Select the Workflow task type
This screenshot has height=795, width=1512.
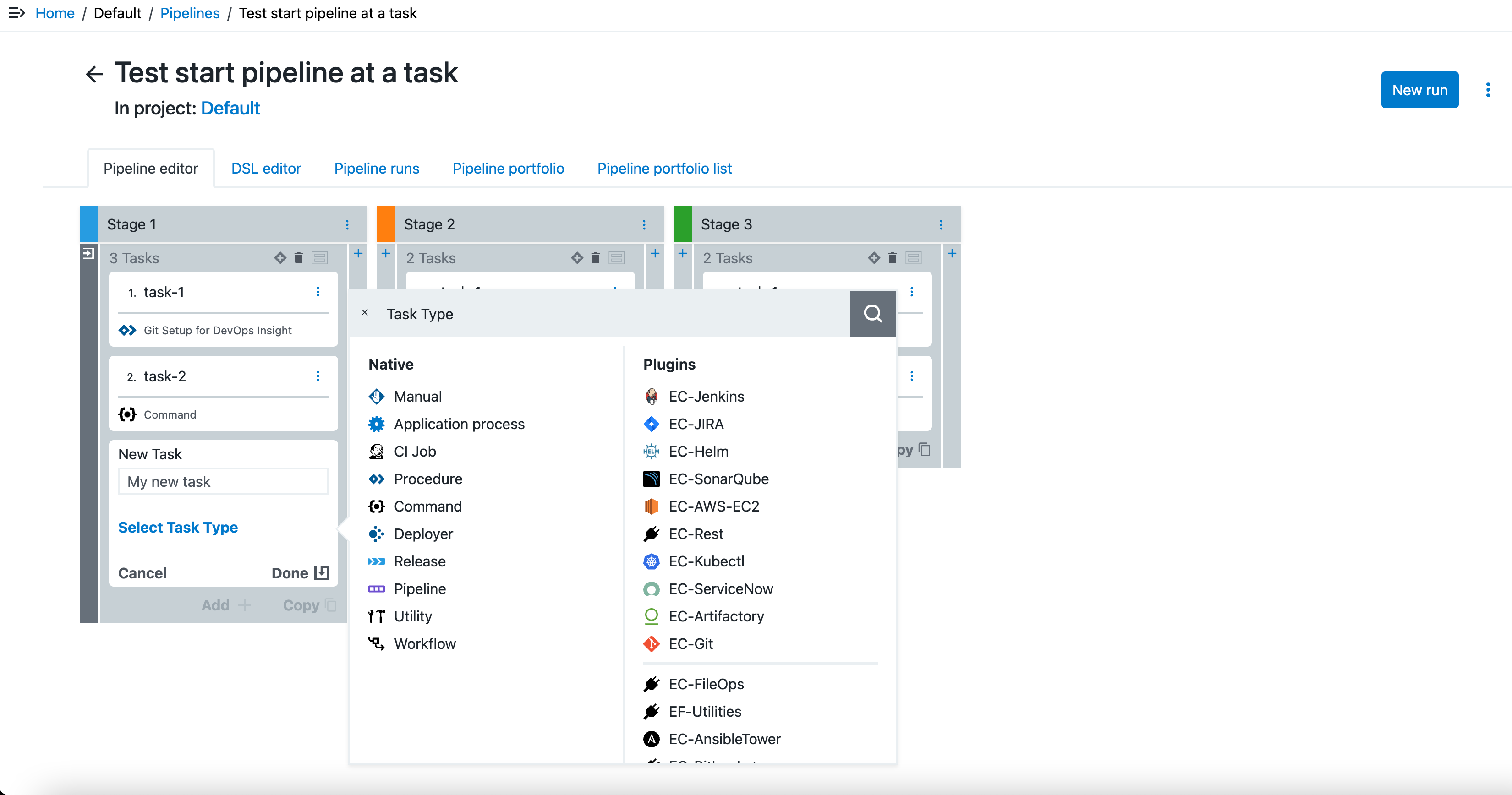(x=424, y=643)
